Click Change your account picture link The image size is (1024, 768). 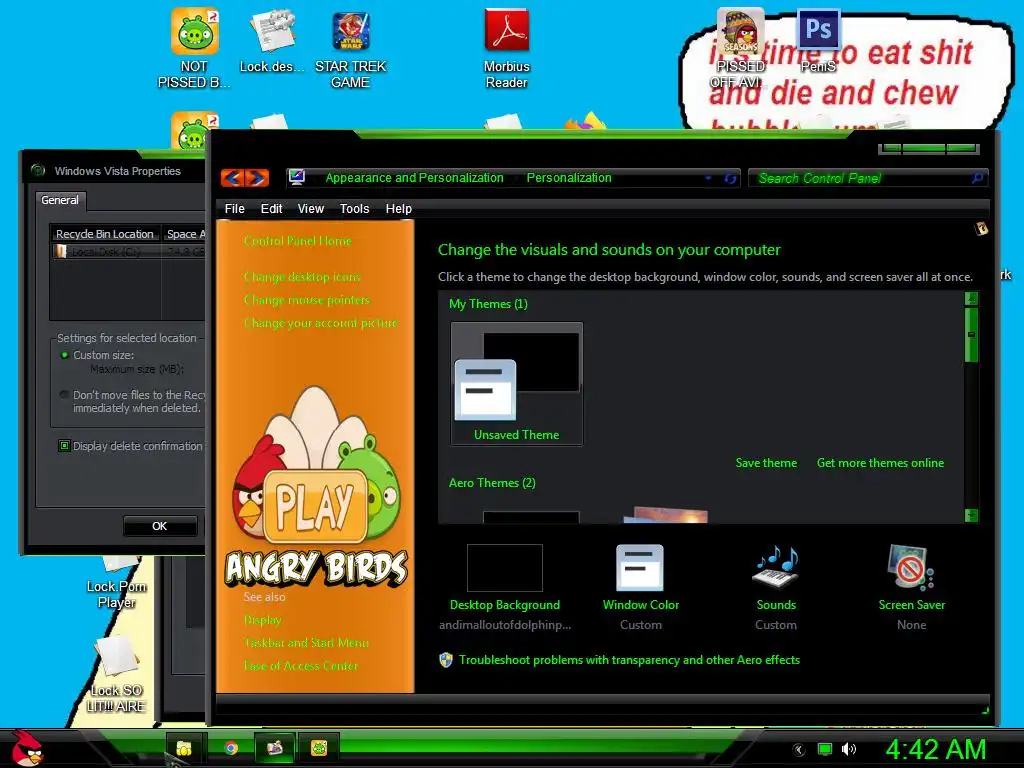[x=321, y=323]
